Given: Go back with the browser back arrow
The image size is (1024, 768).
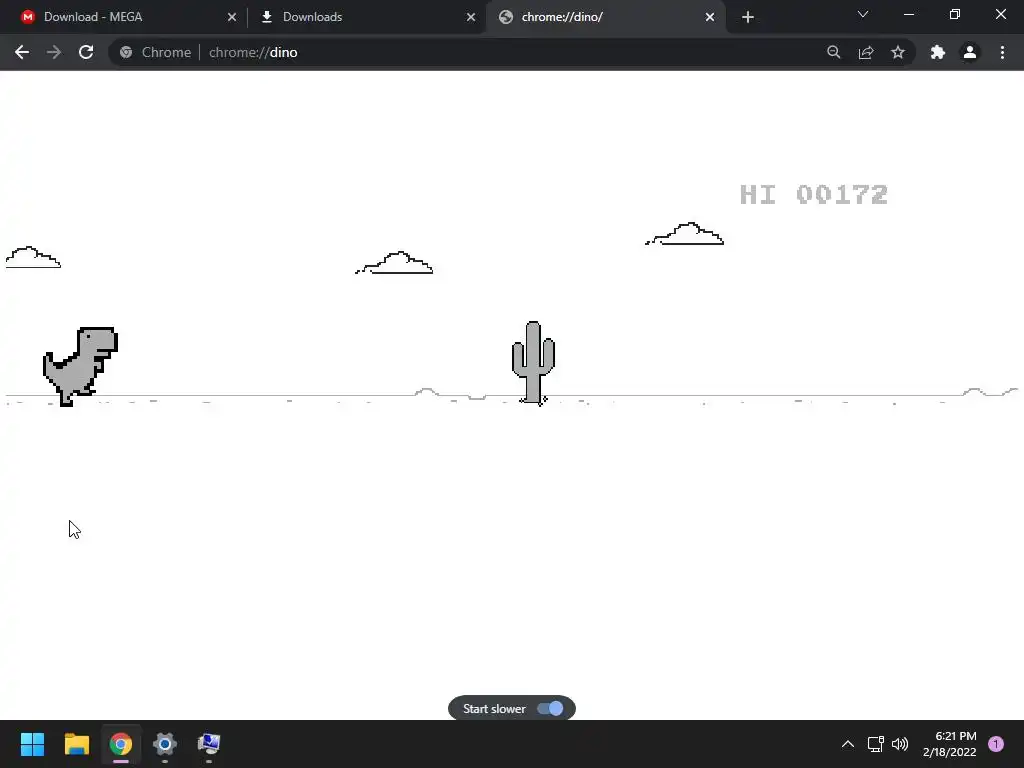Looking at the screenshot, I should click(22, 52).
